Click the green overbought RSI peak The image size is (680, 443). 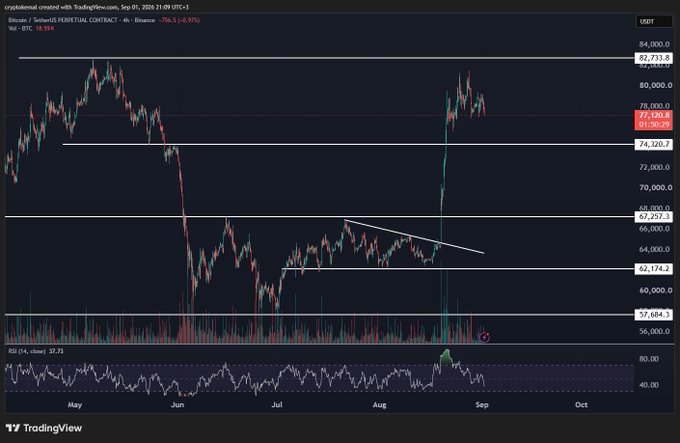pos(445,356)
